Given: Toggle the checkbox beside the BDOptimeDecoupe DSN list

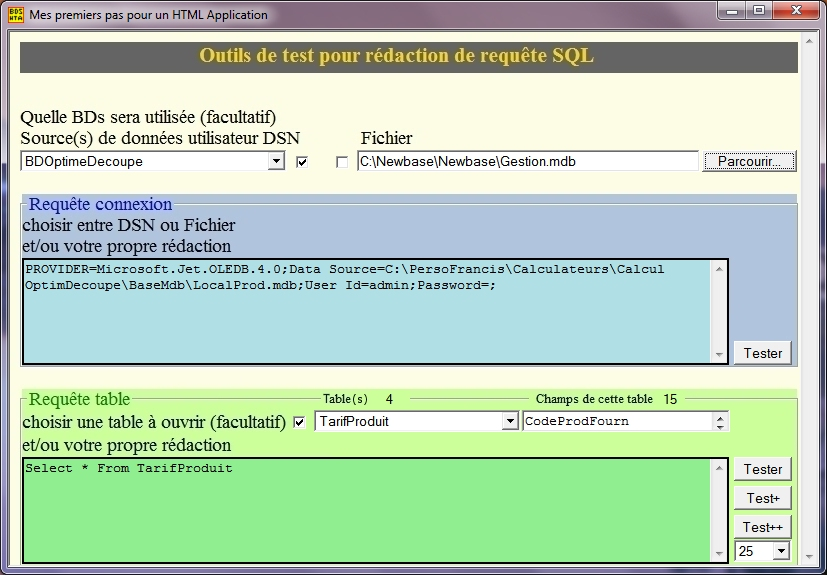Looking at the screenshot, I should point(302,162).
